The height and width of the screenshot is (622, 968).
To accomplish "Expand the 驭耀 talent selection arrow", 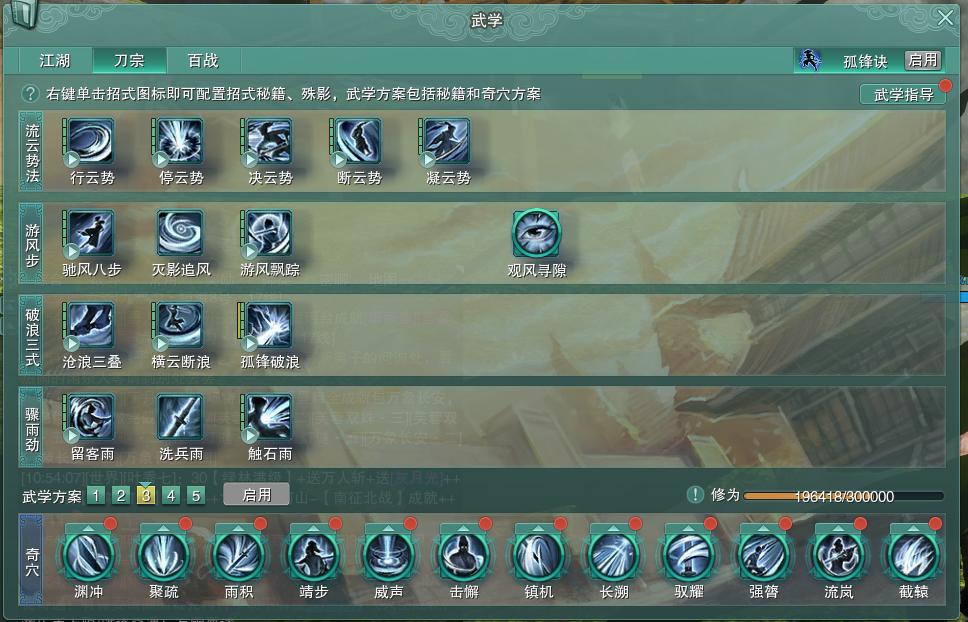I will 689,529.
